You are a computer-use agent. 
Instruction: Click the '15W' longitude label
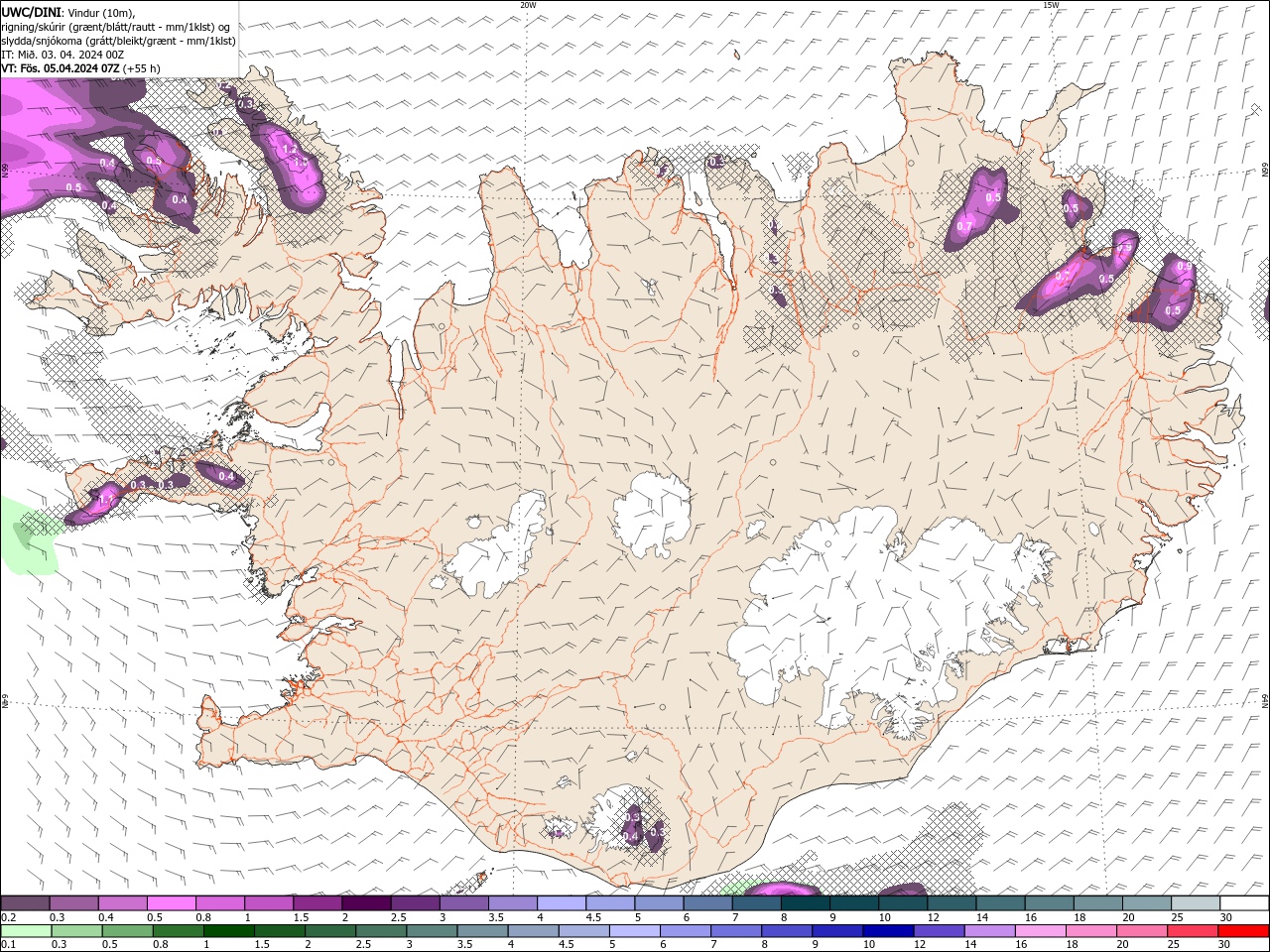click(x=1051, y=5)
